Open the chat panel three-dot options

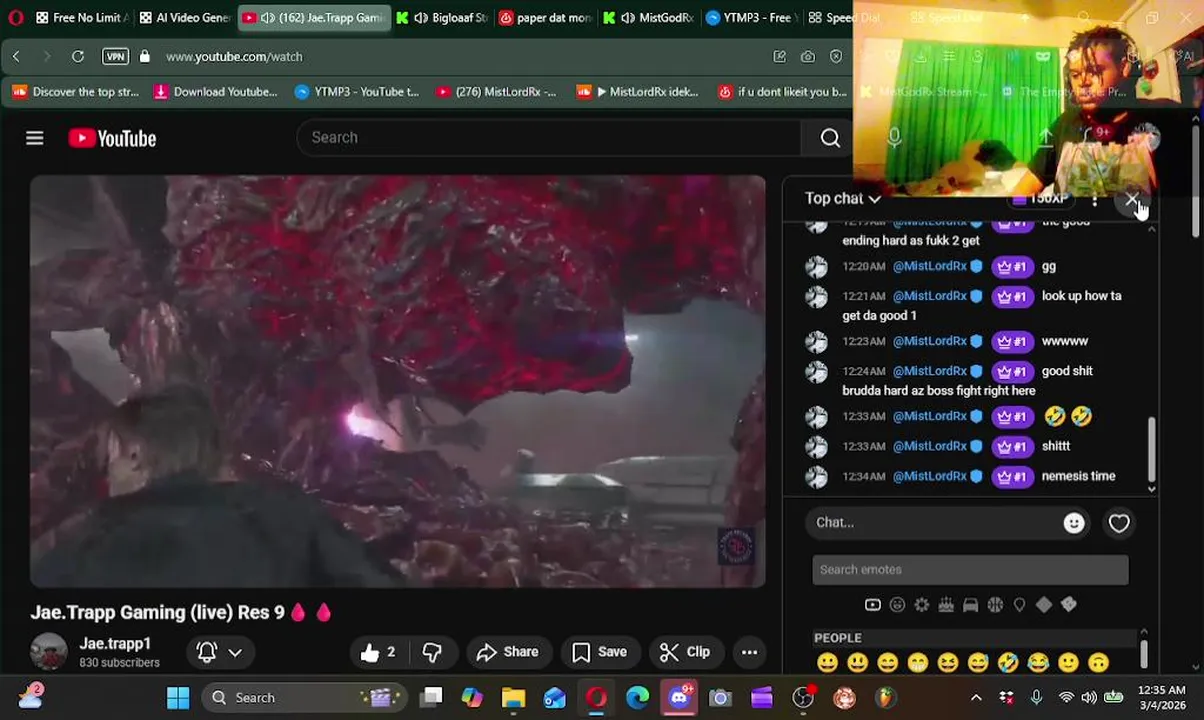1095,200
